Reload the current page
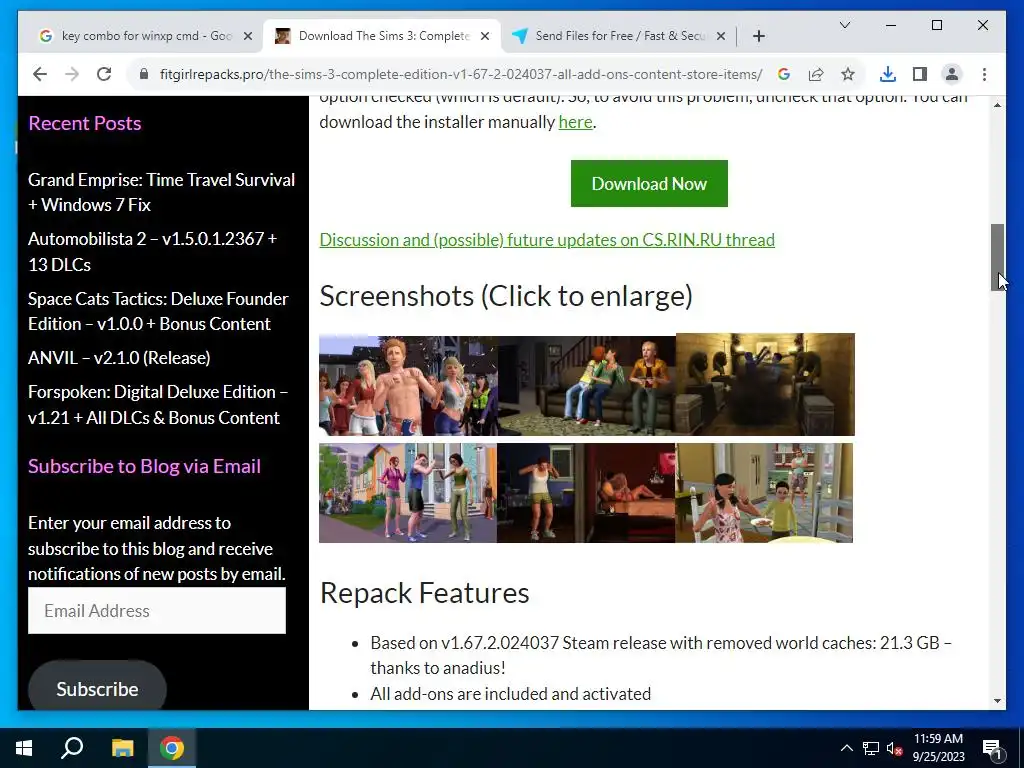The height and width of the screenshot is (768, 1024). point(104,74)
